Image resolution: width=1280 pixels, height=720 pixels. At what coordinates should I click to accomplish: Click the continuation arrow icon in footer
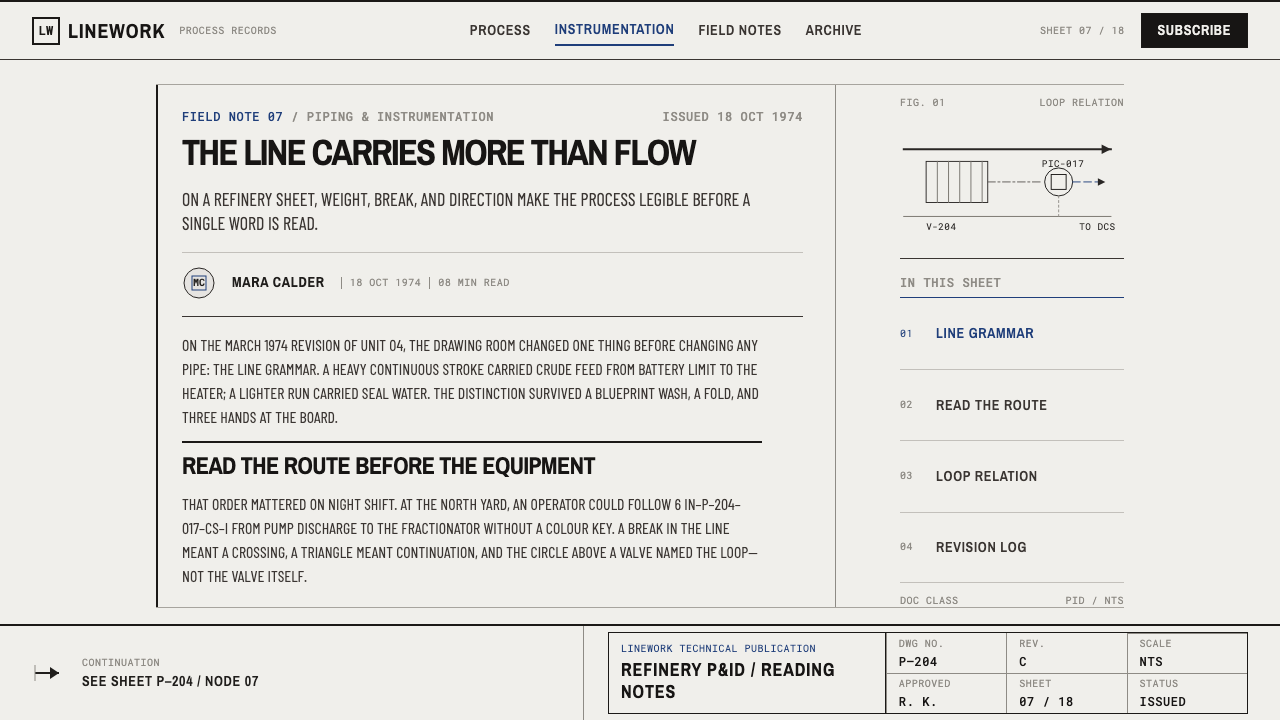(x=47, y=673)
